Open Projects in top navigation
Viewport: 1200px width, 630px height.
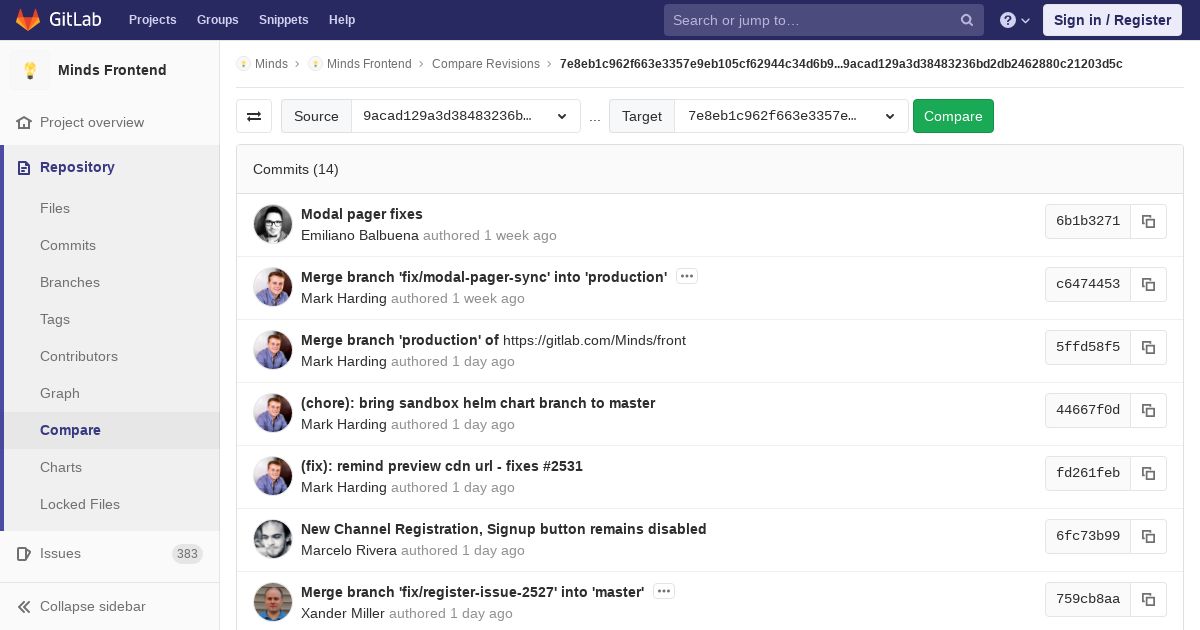coord(152,20)
